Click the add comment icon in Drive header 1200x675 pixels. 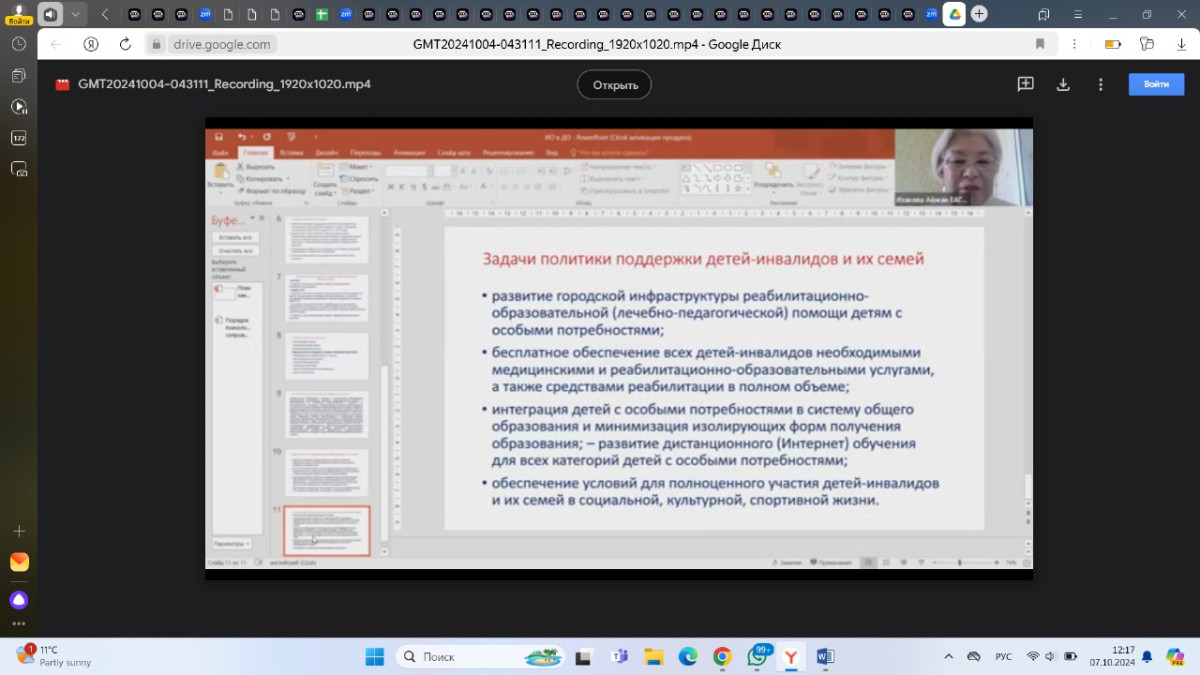[x=1025, y=85]
